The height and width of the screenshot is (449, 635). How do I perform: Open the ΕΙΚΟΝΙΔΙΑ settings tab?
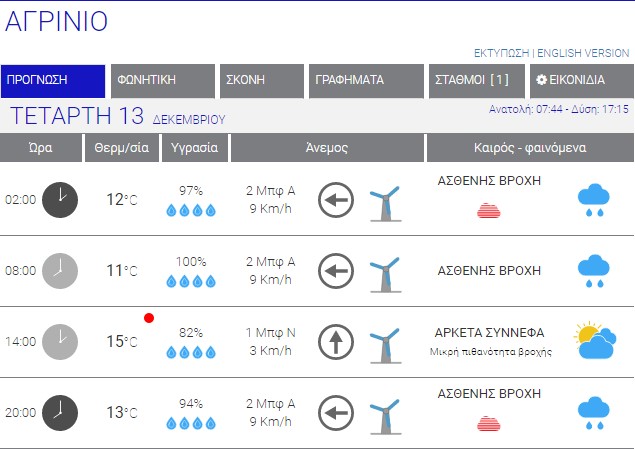tap(577, 80)
